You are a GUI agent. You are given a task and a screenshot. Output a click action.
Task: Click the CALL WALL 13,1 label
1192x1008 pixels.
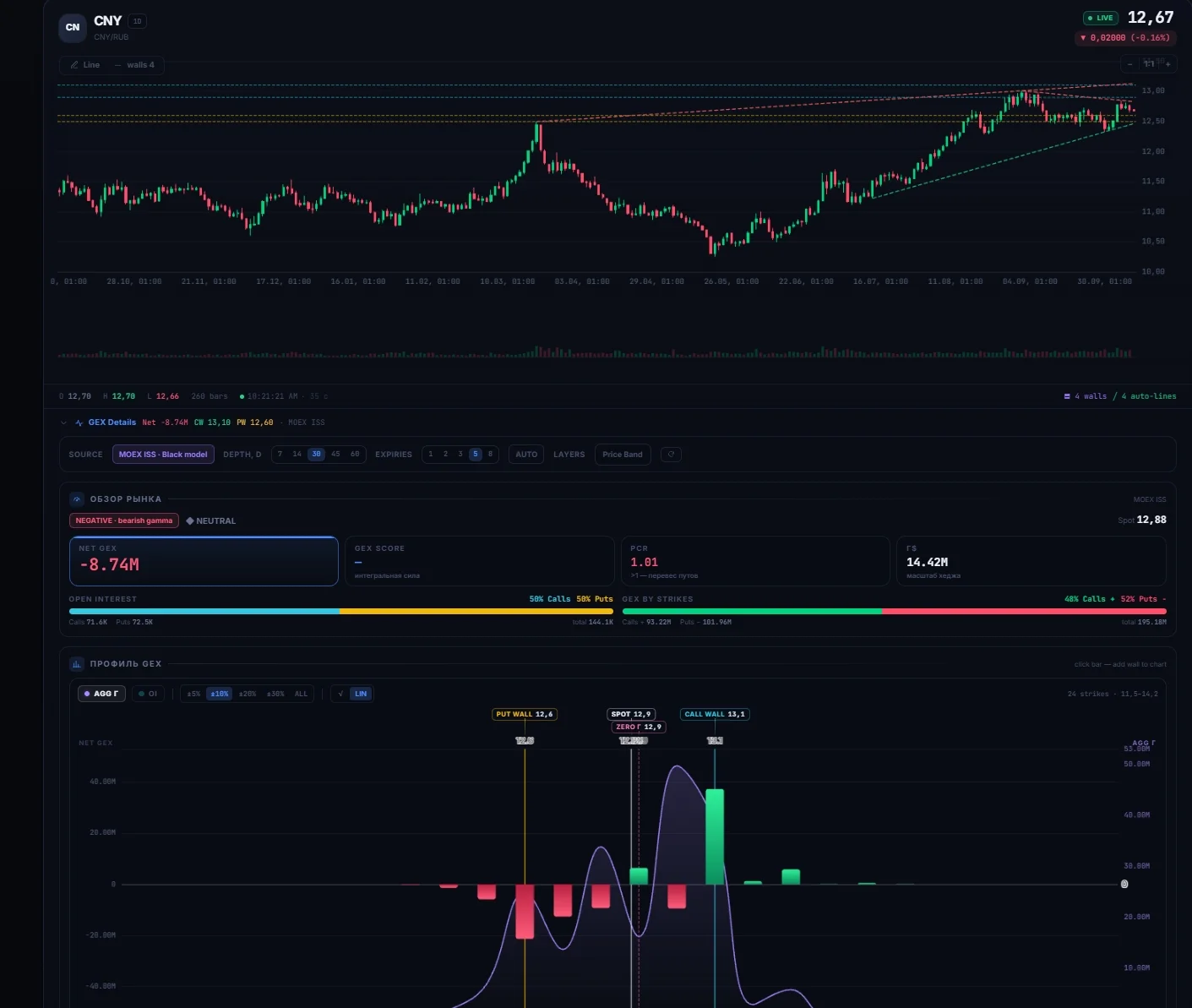click(715, 714)
